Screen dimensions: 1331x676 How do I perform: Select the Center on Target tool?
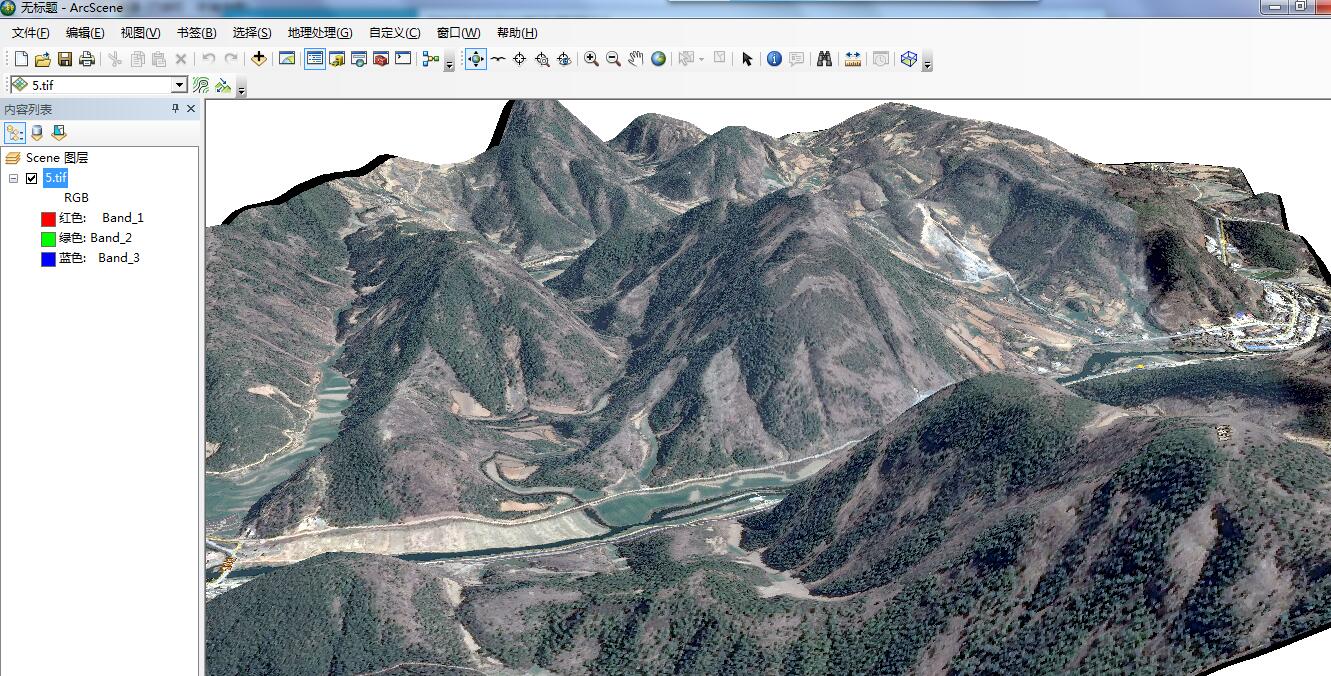pos(520,59)
